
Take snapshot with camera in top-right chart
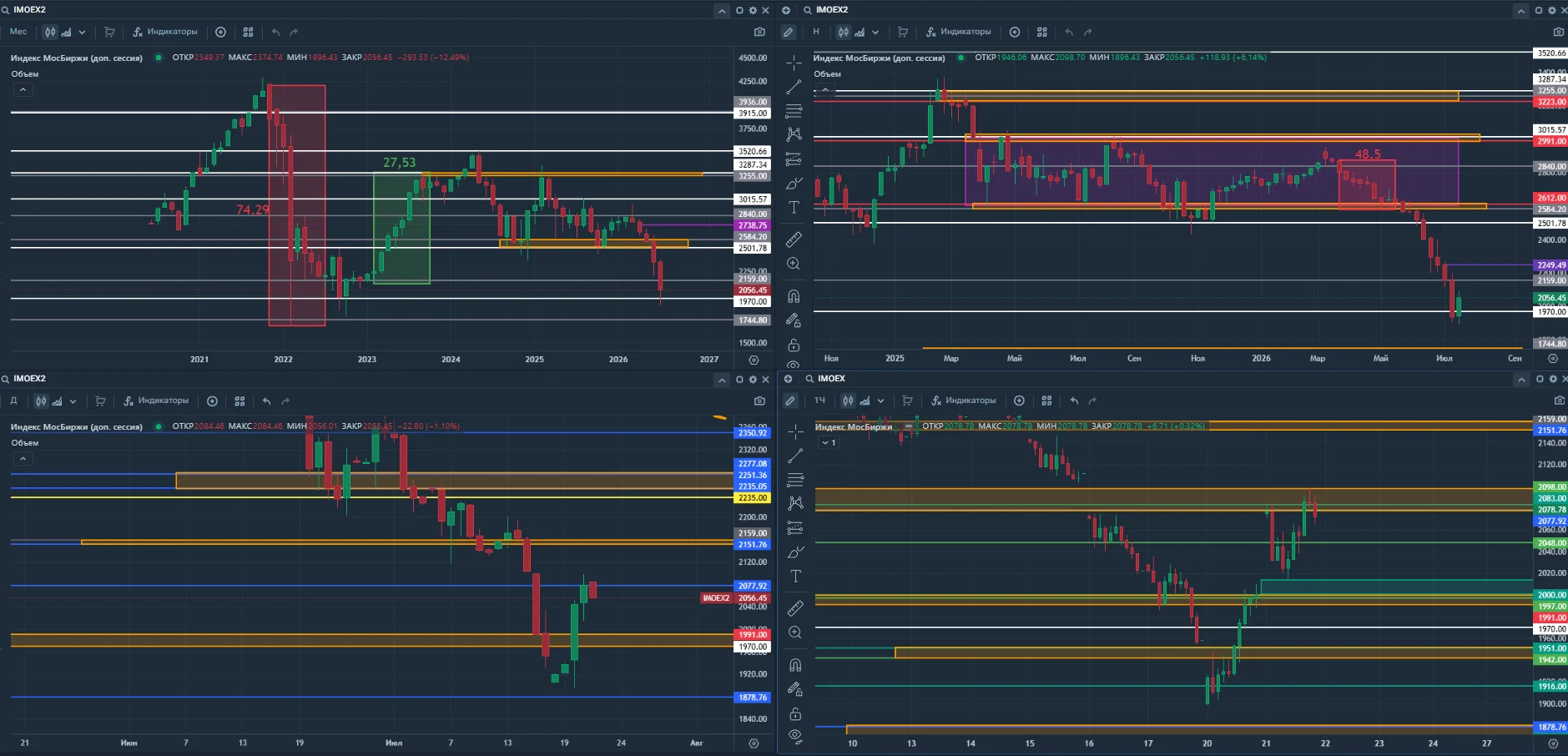pos(1558,32)
